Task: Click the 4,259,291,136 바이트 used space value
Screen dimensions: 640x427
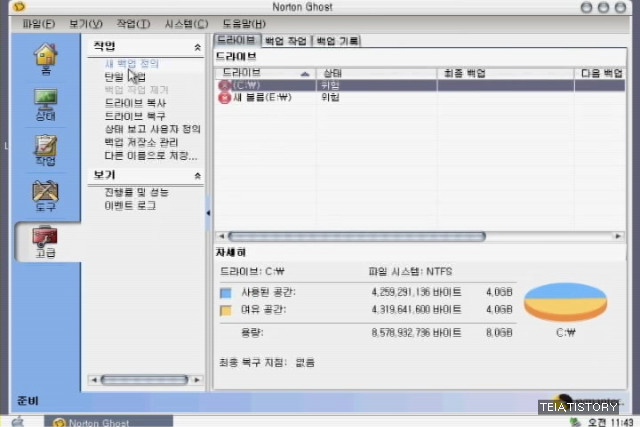Action: click(416, 292)
